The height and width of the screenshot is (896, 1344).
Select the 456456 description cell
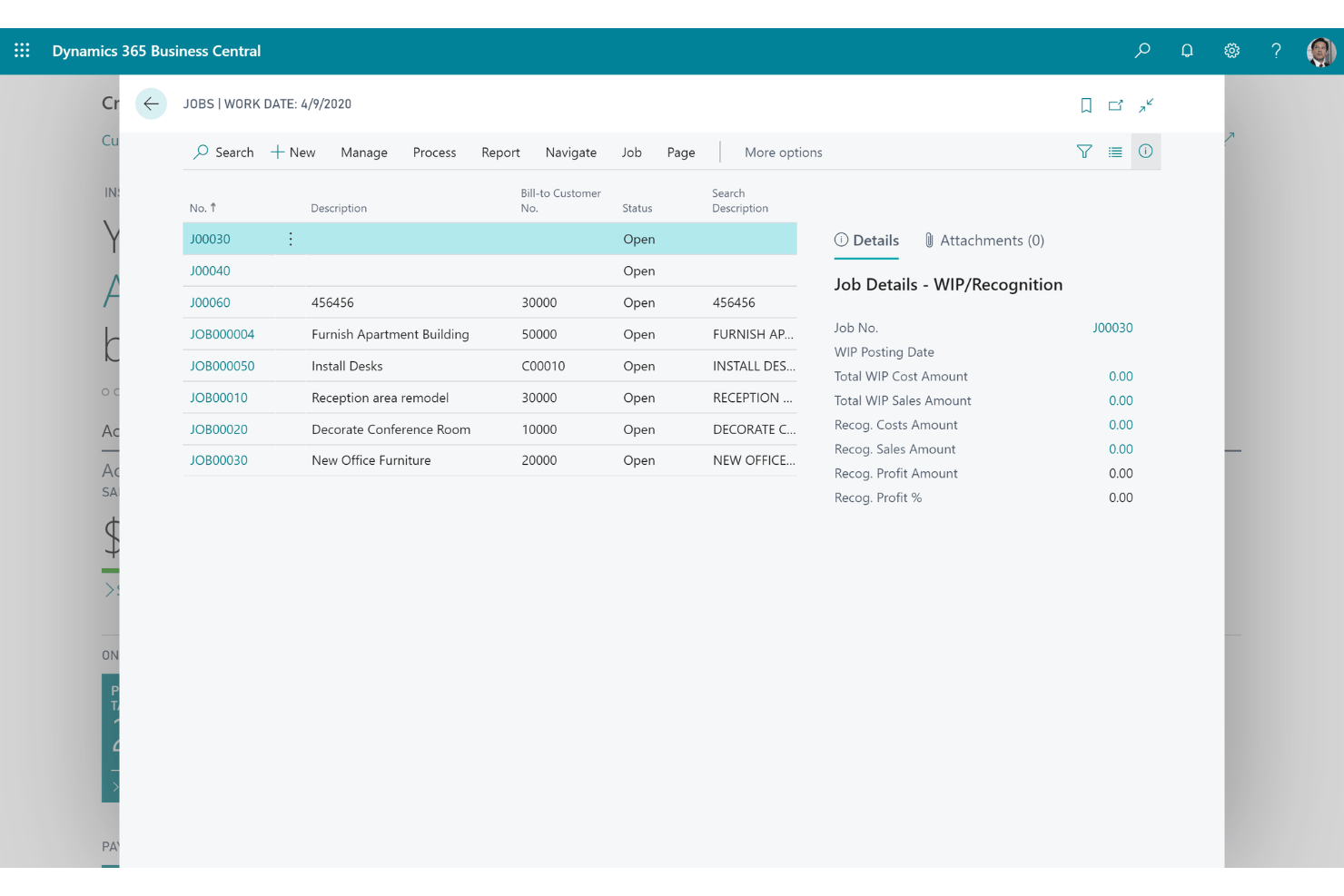pyautogui.click(x=332, y=302)
